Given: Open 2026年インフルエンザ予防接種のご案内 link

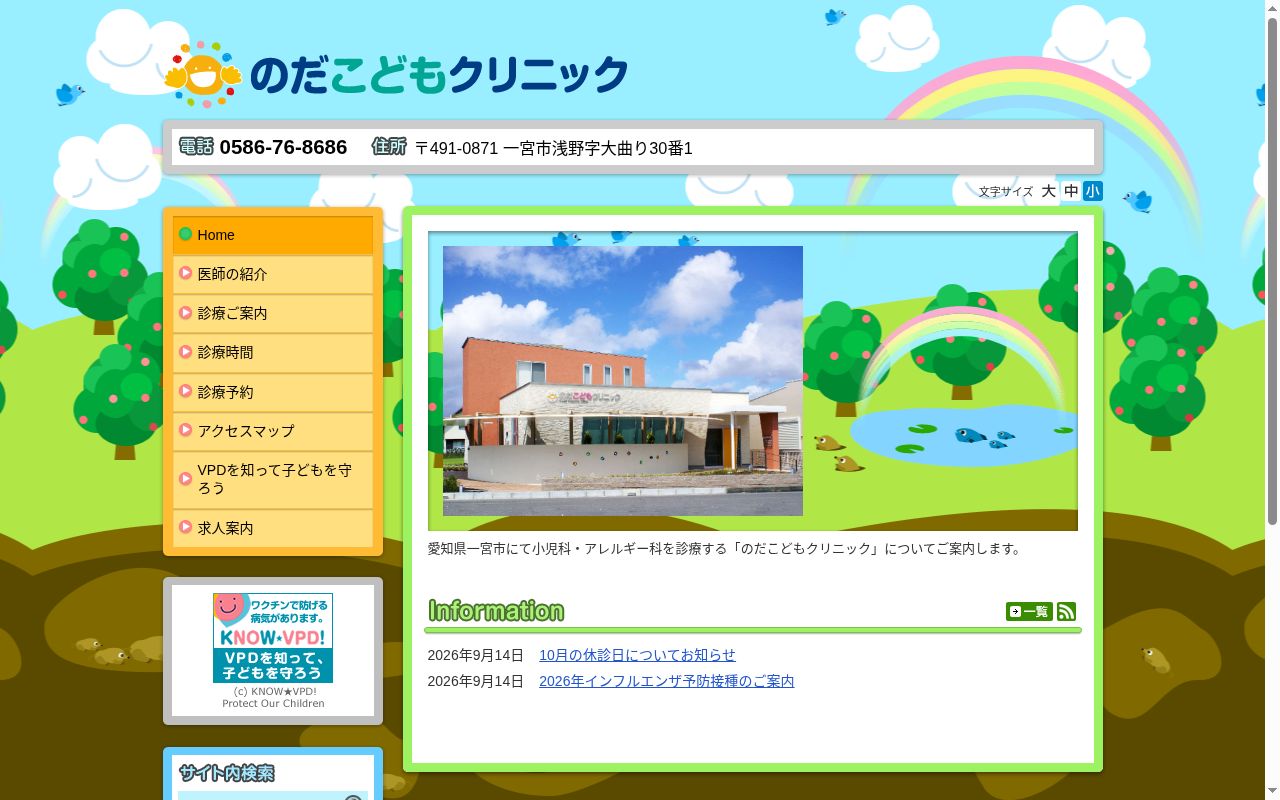Looking at the screenshot, I should 666,681.
